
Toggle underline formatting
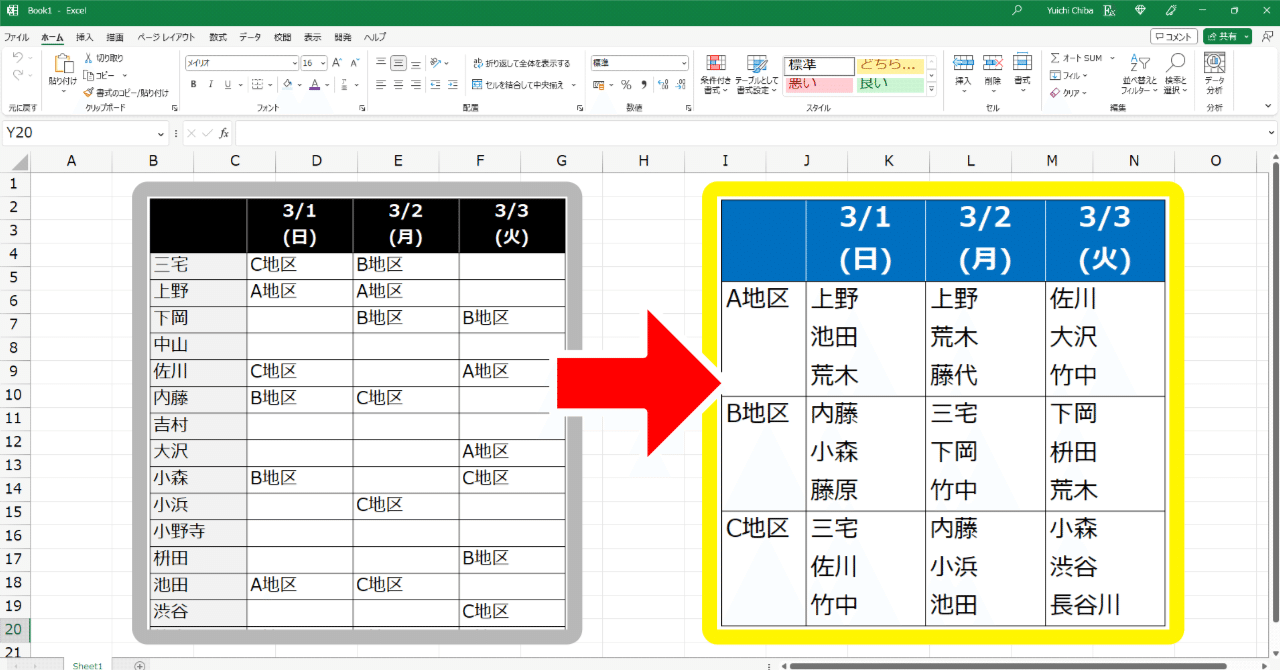pyautogui.click(x=228, y=84)
